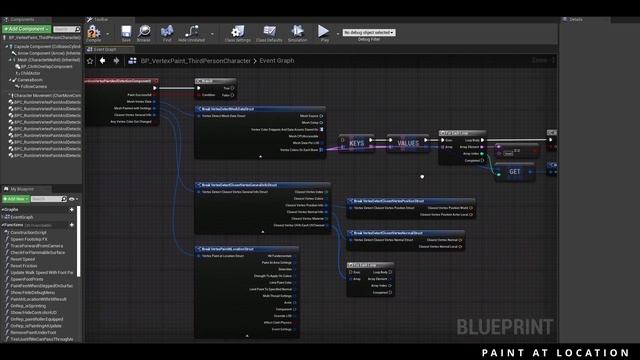The width and height of the screenshot is (640, 360).
Task: Select the Character Movement component
Action: coord(45,96)
